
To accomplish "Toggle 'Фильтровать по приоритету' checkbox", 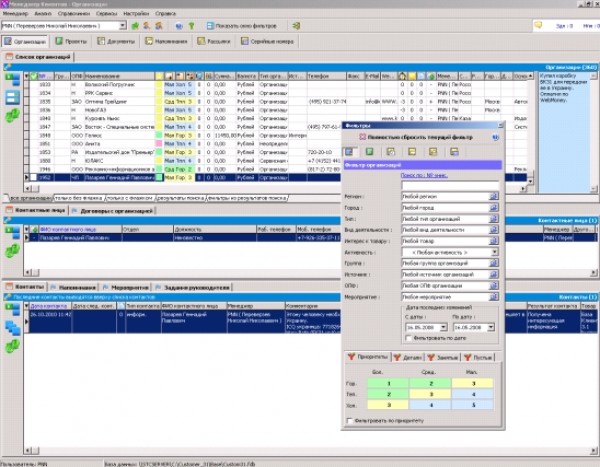I will [x=350, y=420].
